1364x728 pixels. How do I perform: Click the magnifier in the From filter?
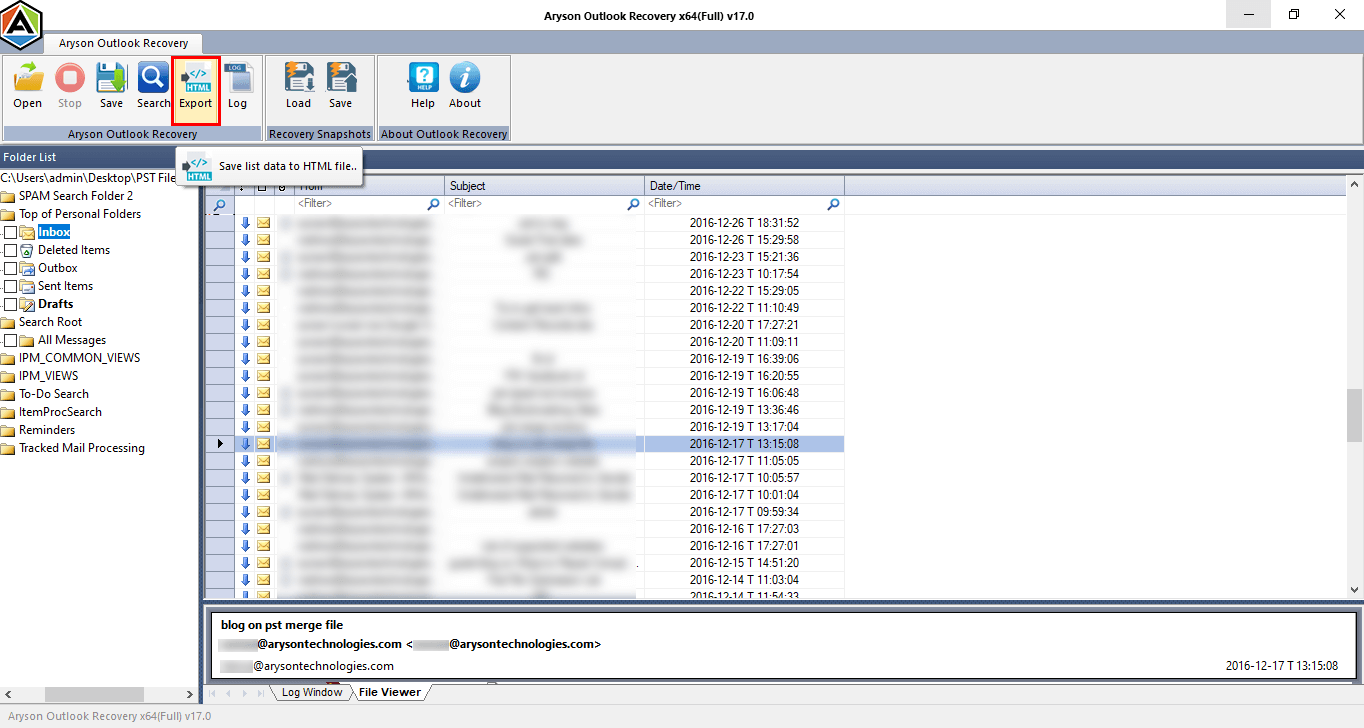click(433, 204)
